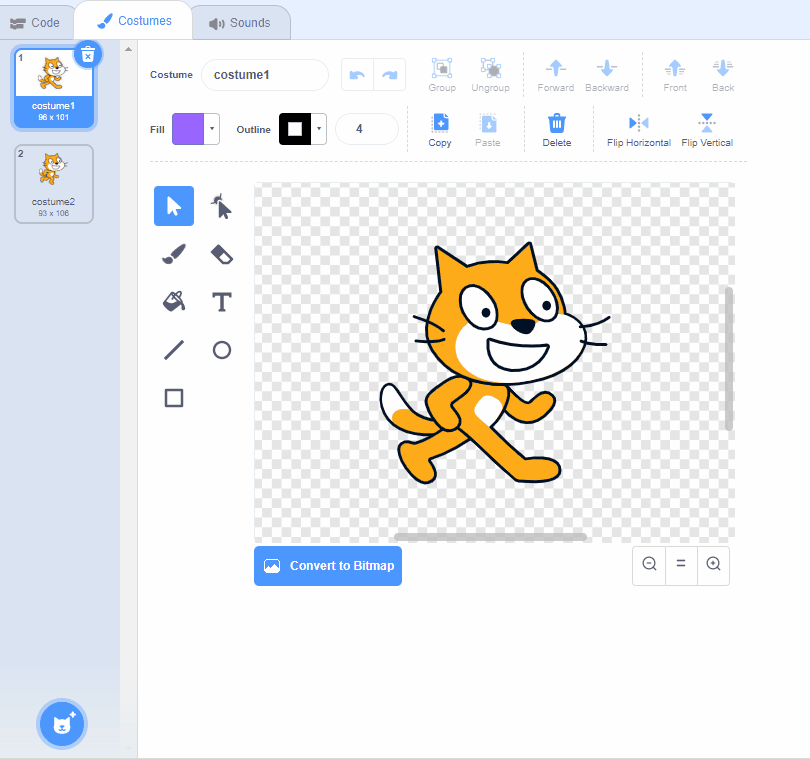Viewport: 810px width, 759px height.
Task: Click the Group icon
Action: tap(442, 75)
